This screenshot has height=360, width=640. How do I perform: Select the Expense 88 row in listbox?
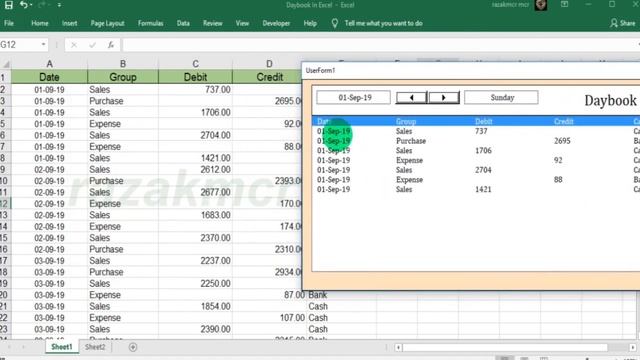click(x=476, y=180)
